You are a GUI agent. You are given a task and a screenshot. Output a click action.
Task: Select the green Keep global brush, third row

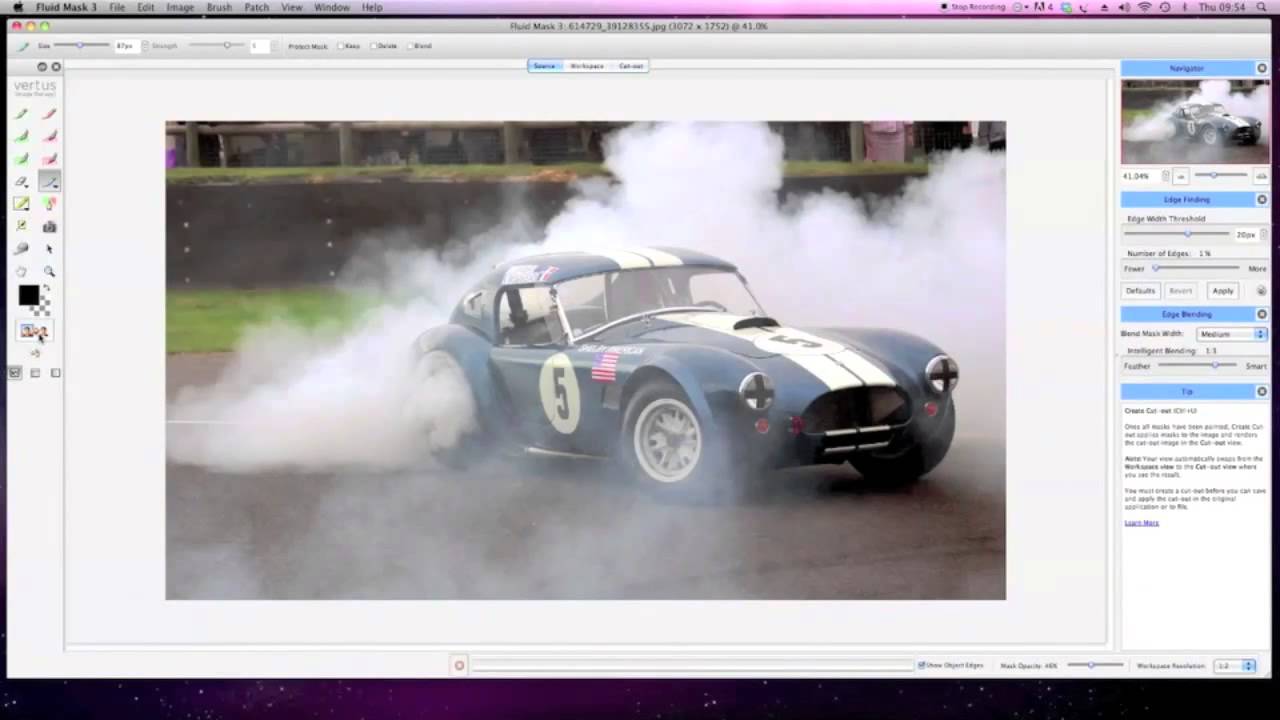pos(21,159)
